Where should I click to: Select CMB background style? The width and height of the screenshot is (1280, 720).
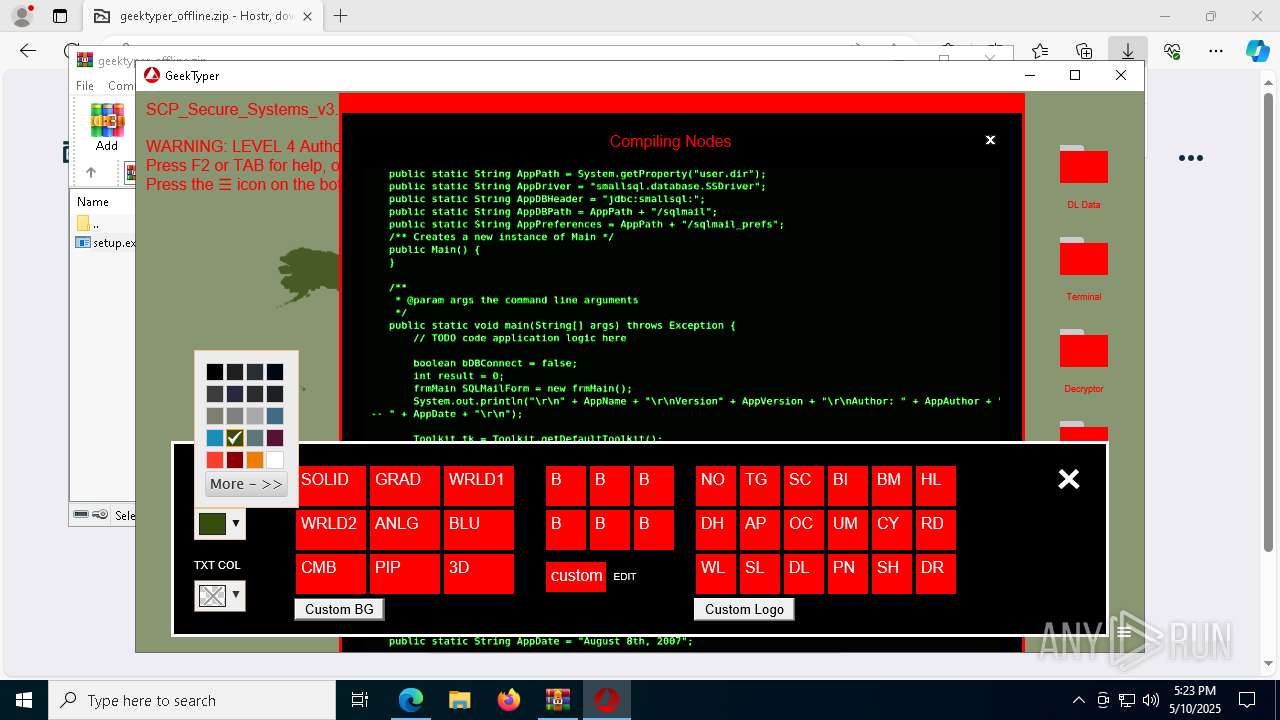point(331,573)
